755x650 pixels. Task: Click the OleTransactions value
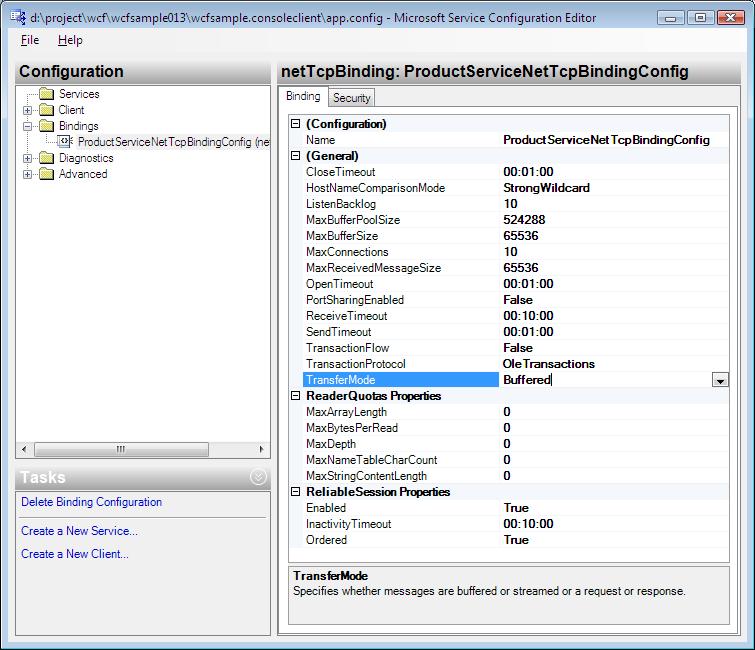pos(548,364)
